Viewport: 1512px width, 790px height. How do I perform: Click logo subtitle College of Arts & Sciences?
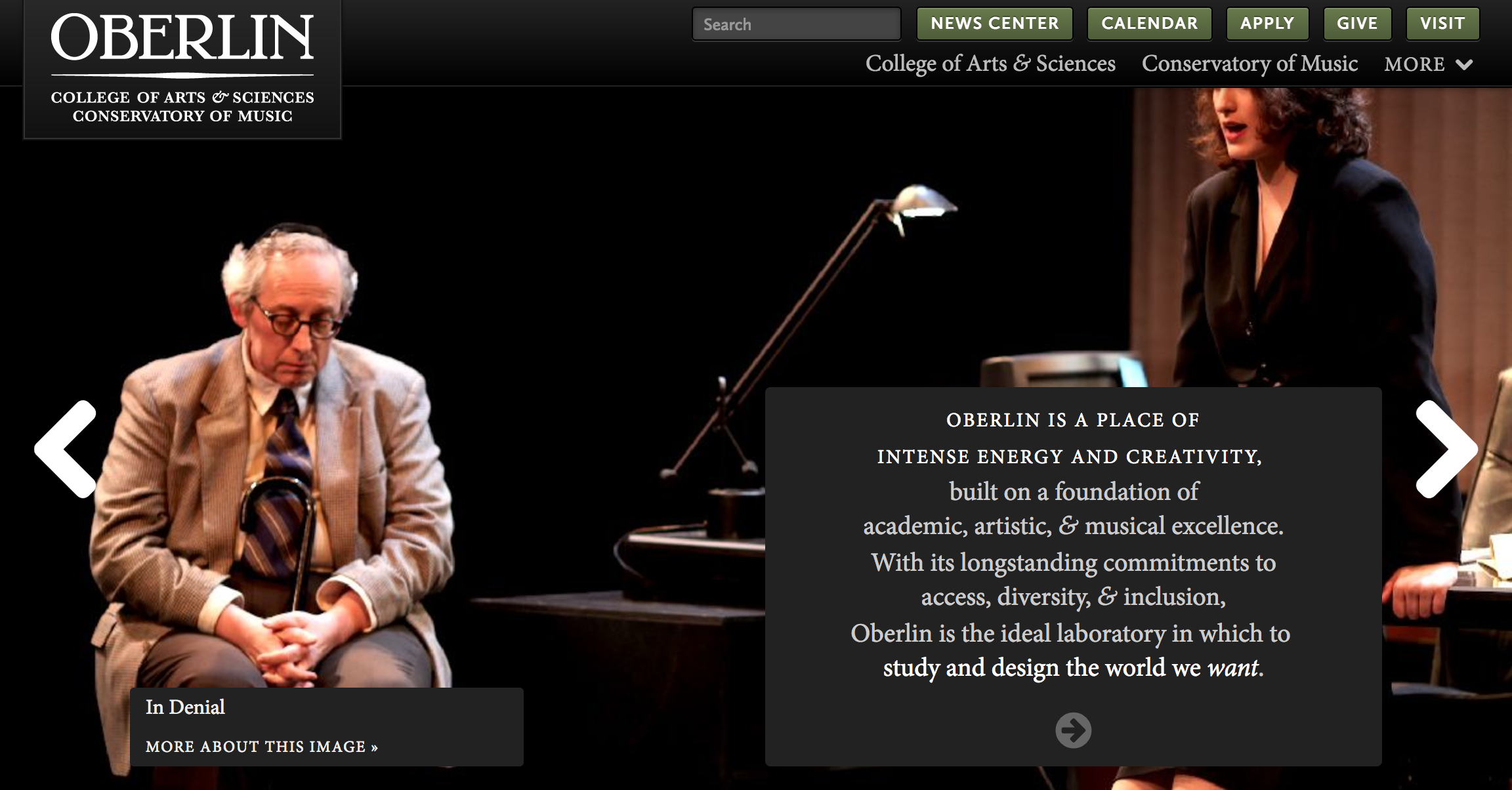click(182, 97)
